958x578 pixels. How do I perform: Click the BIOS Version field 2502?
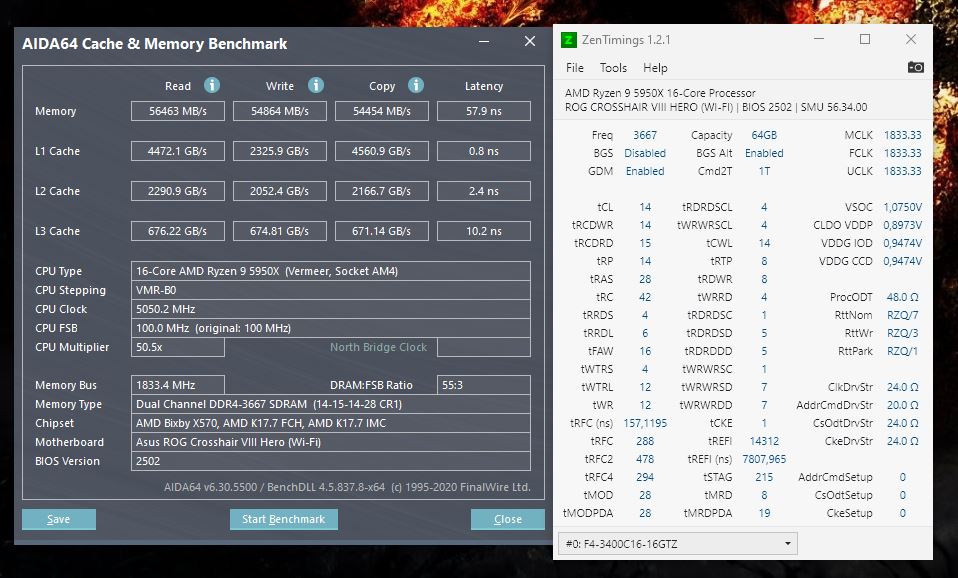coord(331,461)
